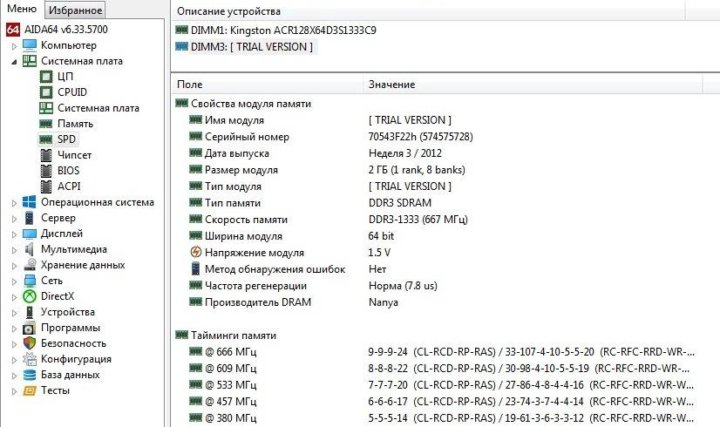Open the AIDA64 root node icon
The height and width of the screenshot is (427, 720).
point(13,29)
